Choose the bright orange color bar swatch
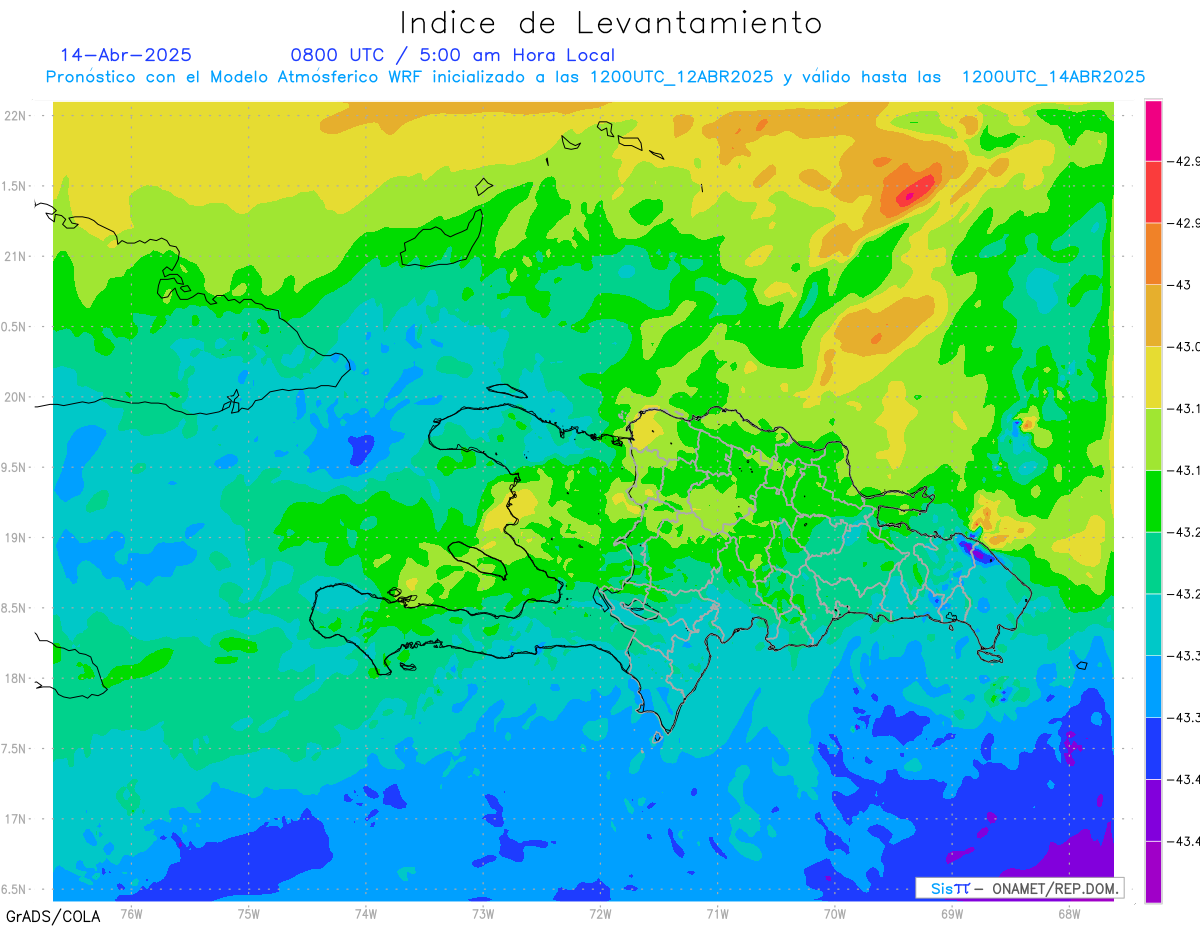 tap(1153, 253)
